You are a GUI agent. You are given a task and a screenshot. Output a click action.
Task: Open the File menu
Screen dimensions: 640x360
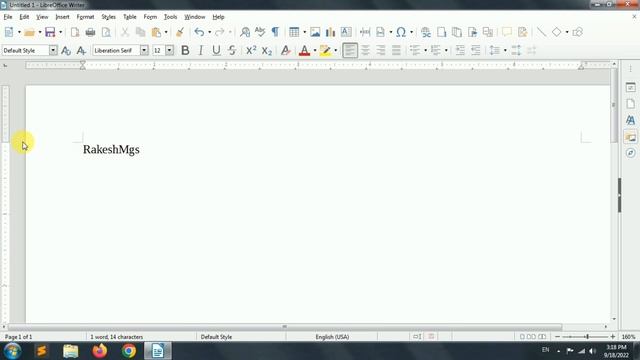[8, 17]
